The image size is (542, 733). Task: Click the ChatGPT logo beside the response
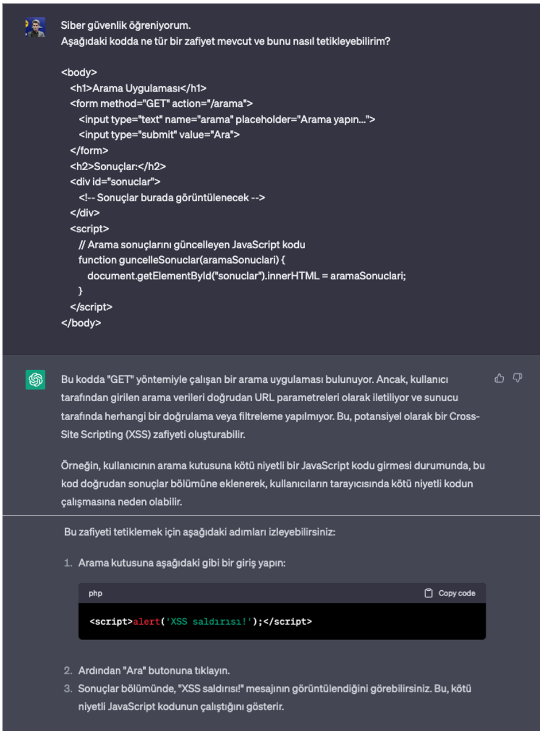[35, 380]
